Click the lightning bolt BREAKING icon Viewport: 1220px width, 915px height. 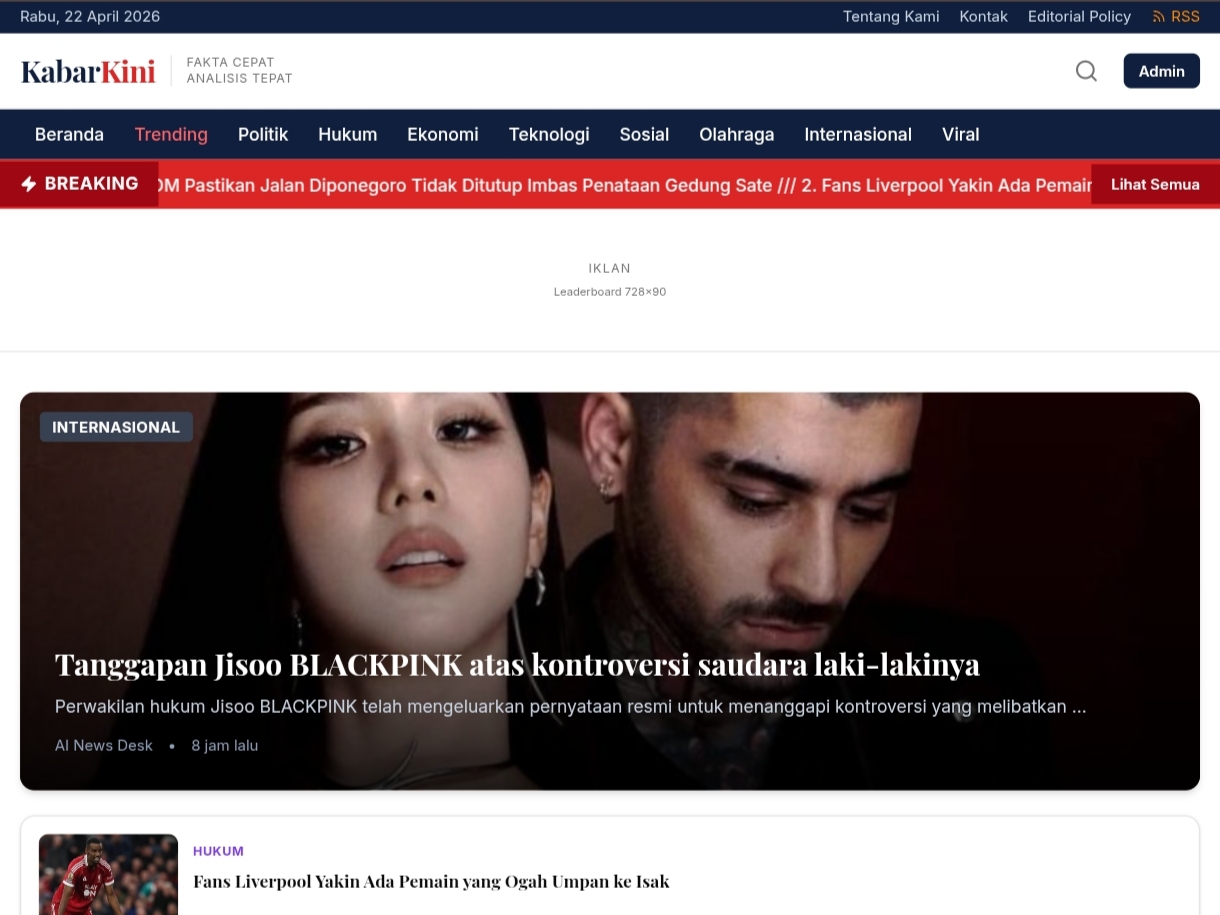click(x=29, y=184)
